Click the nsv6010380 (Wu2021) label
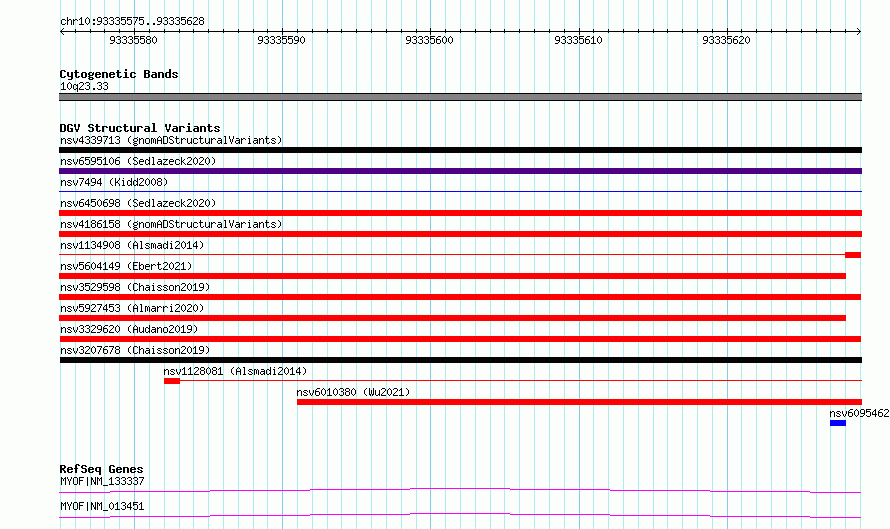Image resolution: width=890 pixels, height=529 pixels. pyautogui.click(x=353, y=392)
